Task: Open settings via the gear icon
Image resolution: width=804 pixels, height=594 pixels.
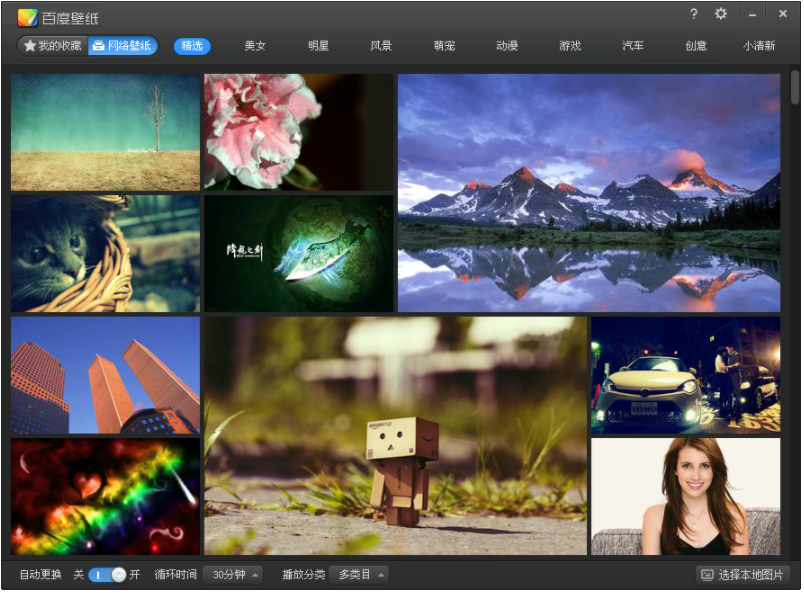Action: tap(721, 14)
